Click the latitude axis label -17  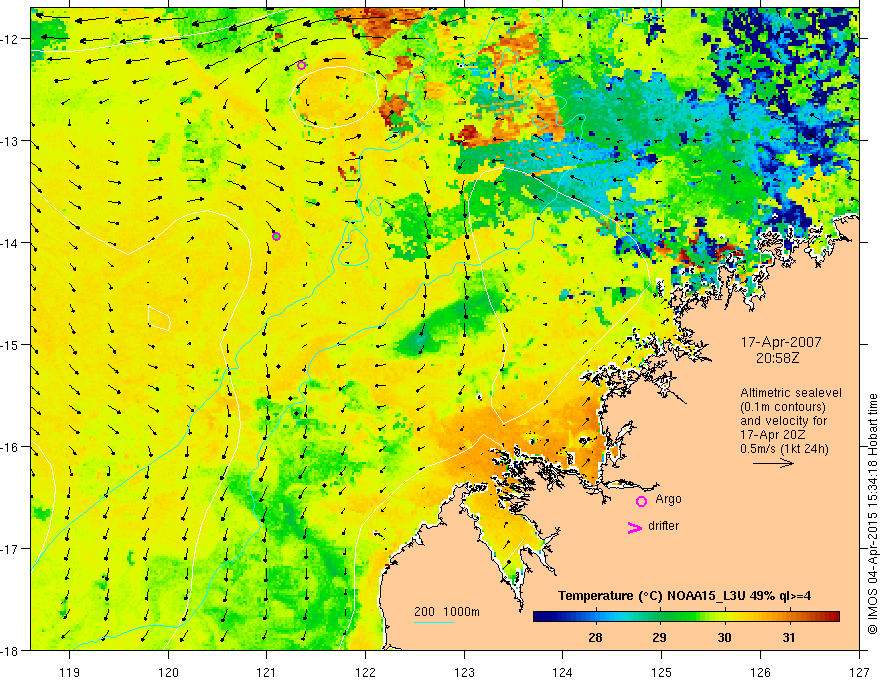click(11, 549)
